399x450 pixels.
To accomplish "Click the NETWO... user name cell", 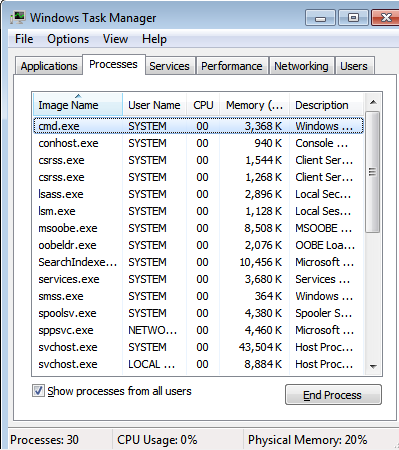I will (153, 330).
